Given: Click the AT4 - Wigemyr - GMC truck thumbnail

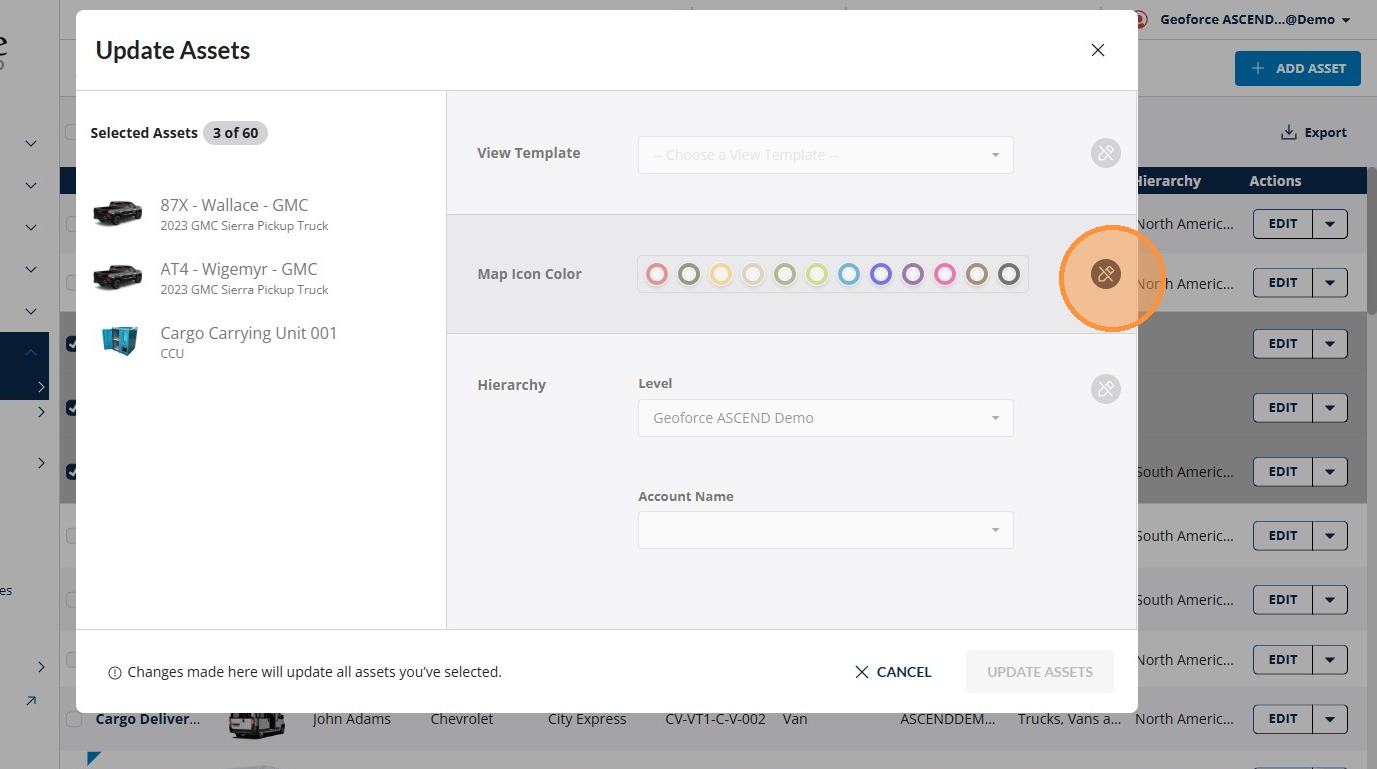Looking at the screenshot, I should (118, 277).
